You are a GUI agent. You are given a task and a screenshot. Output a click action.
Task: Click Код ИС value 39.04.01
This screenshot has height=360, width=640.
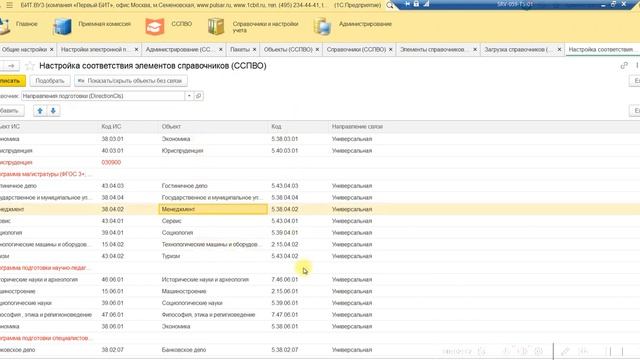click(x=112, y=233)
